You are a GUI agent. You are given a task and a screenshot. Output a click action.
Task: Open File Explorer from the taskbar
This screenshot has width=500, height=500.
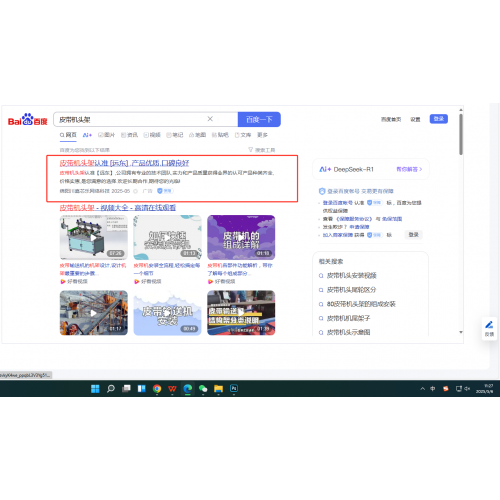point(219,389)
